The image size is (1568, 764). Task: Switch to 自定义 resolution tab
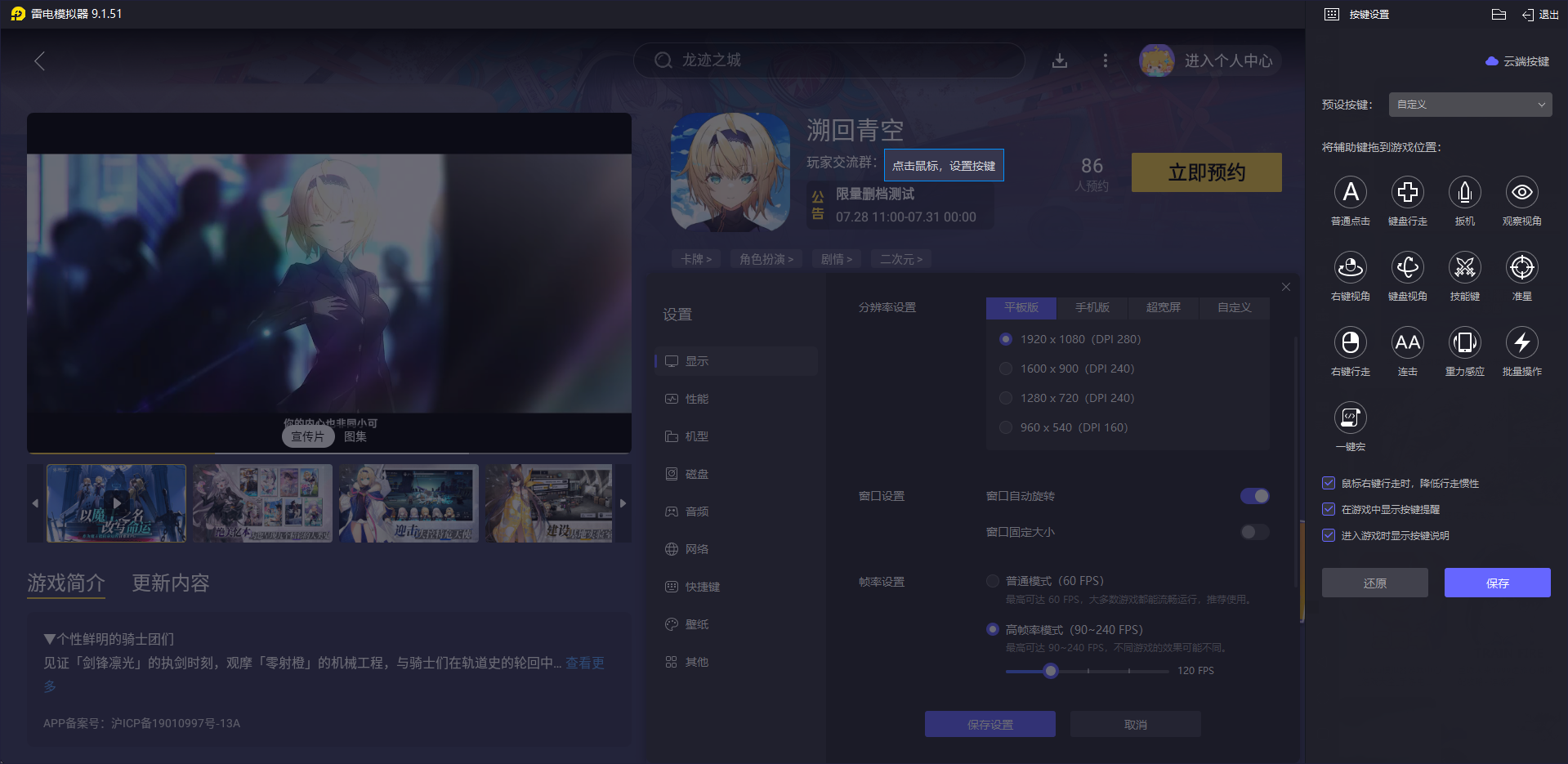[x=1235, y=307]
